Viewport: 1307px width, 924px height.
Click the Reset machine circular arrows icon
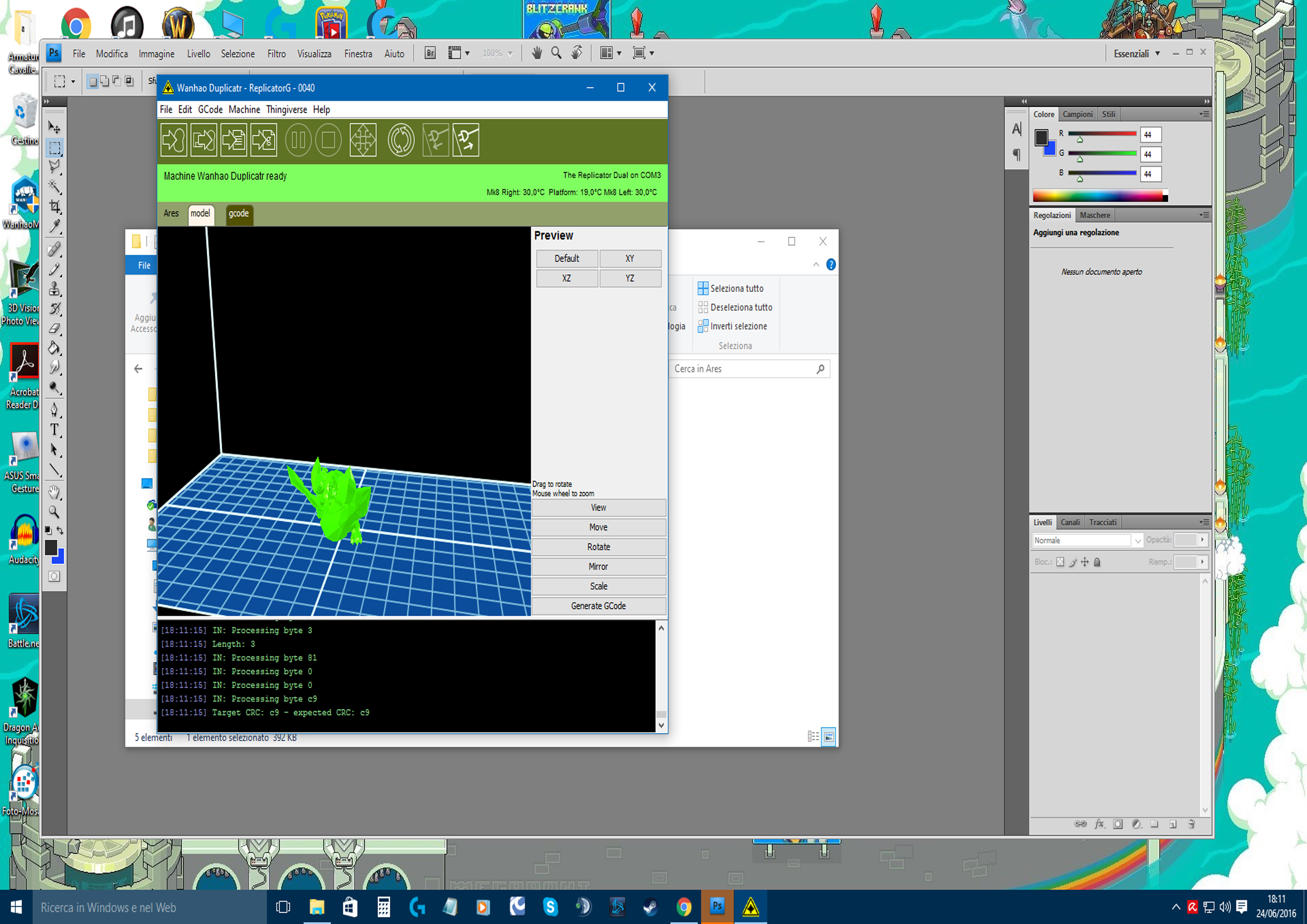[400, 139]
